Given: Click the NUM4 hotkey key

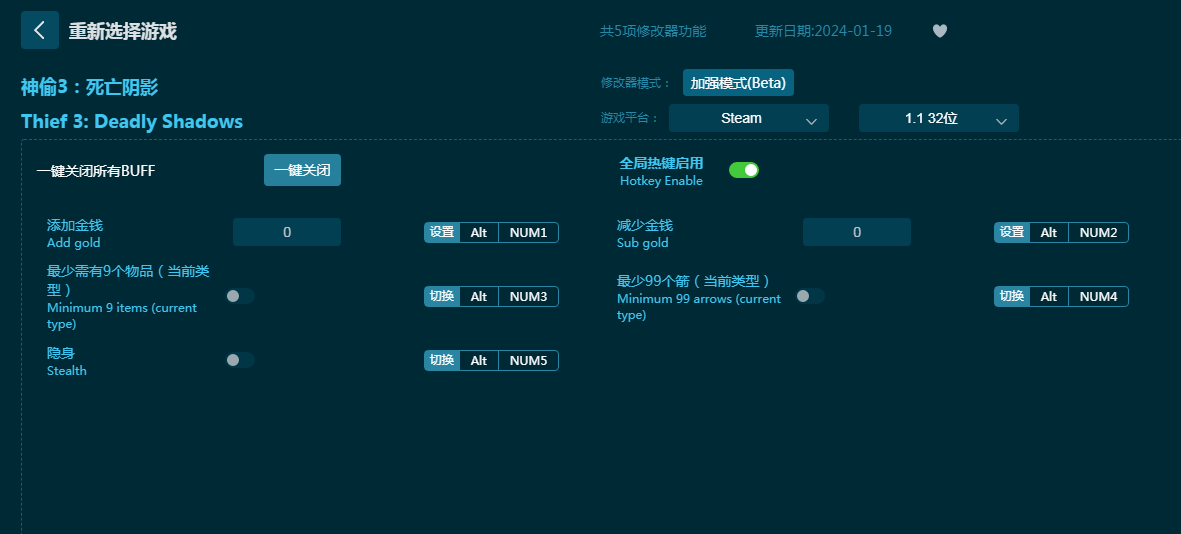Looking at the screenshot, I should (1098, 296).
